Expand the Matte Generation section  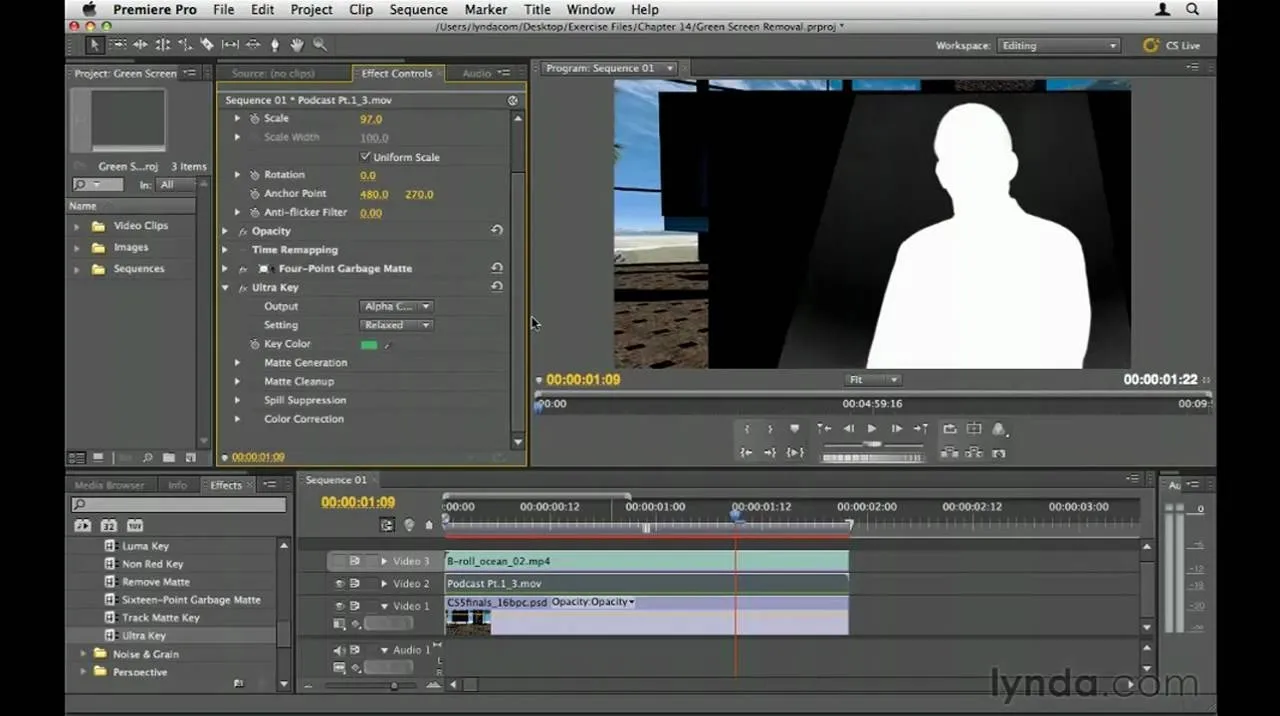(237, 363)
